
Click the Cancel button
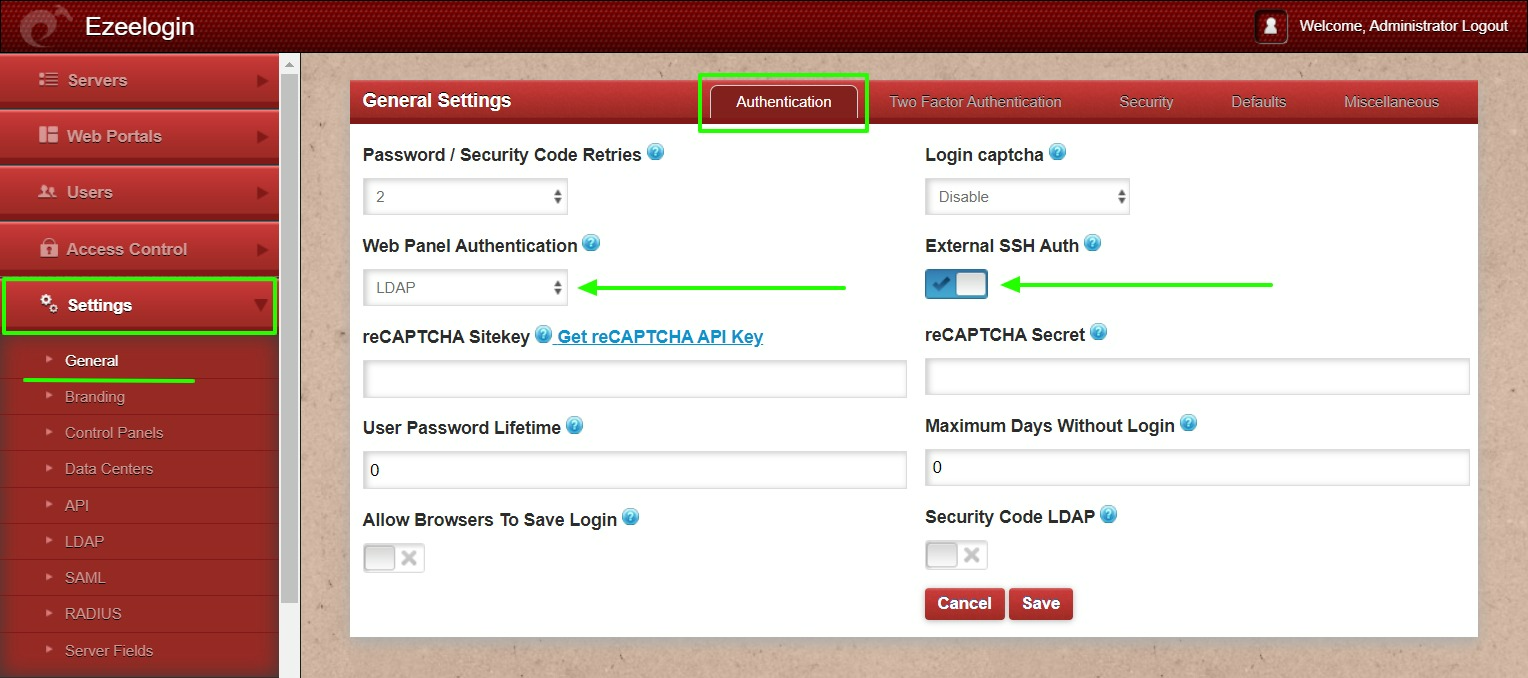(x=964, y=604)
